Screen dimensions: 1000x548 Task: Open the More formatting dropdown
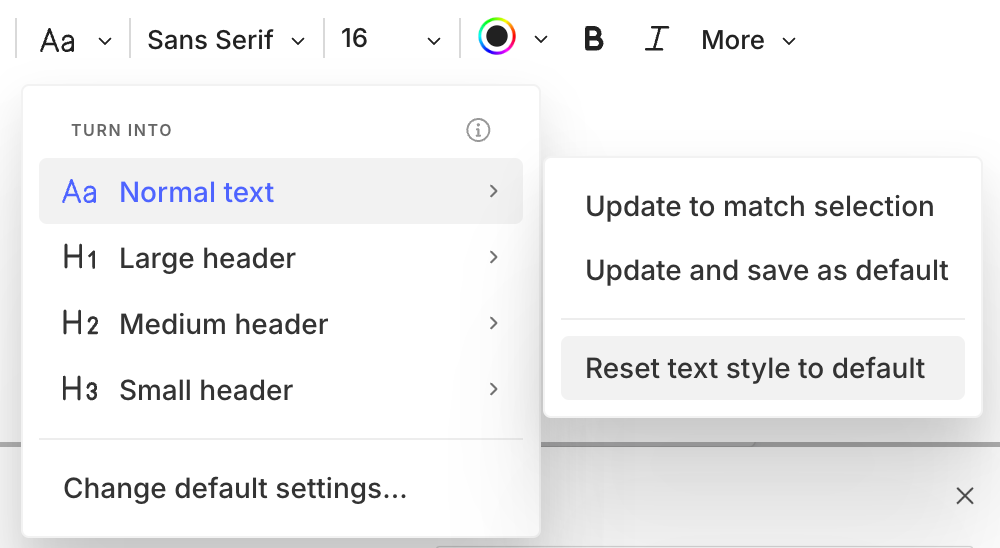coord(749,40)
